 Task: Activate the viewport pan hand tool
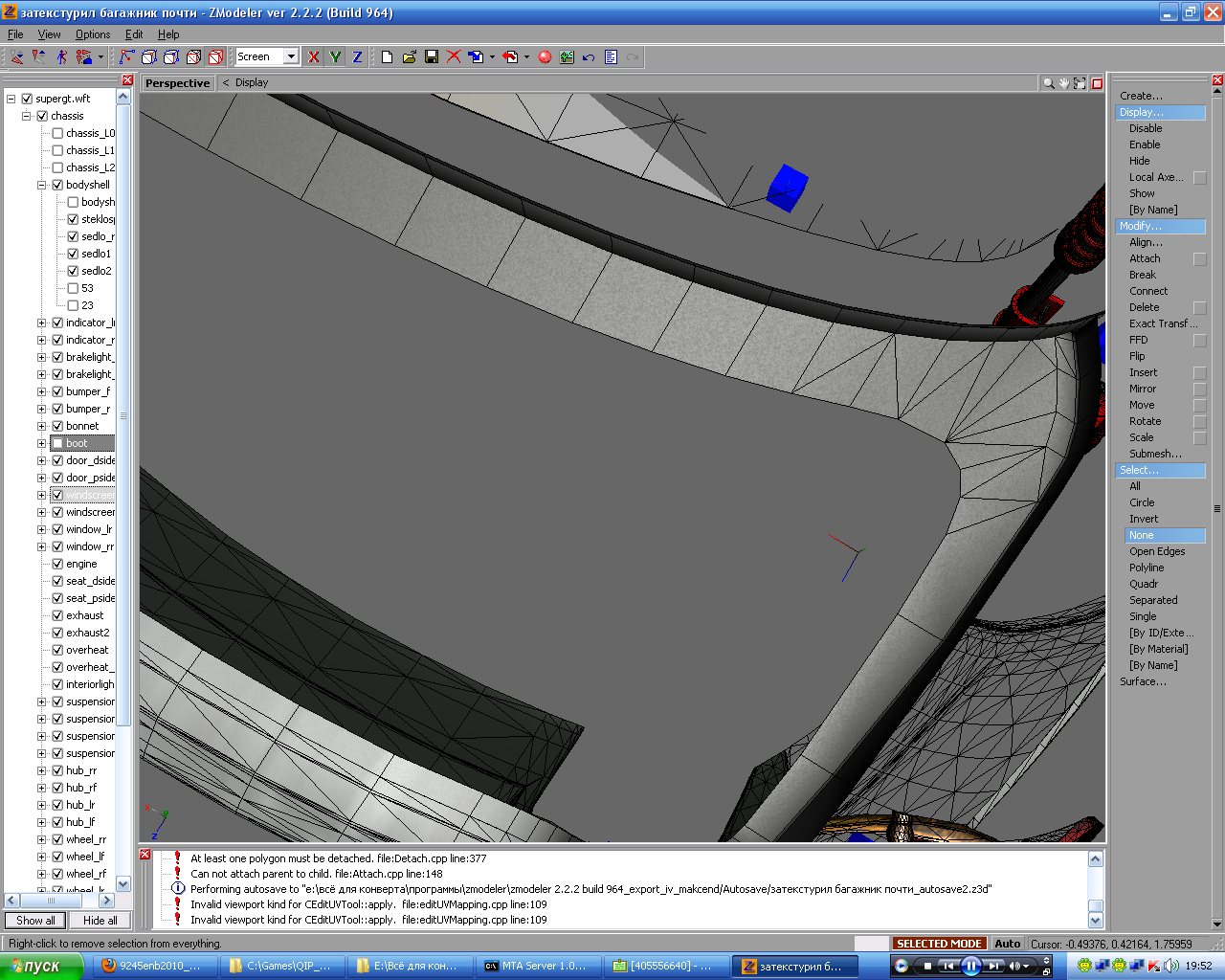pos(1063,83)
